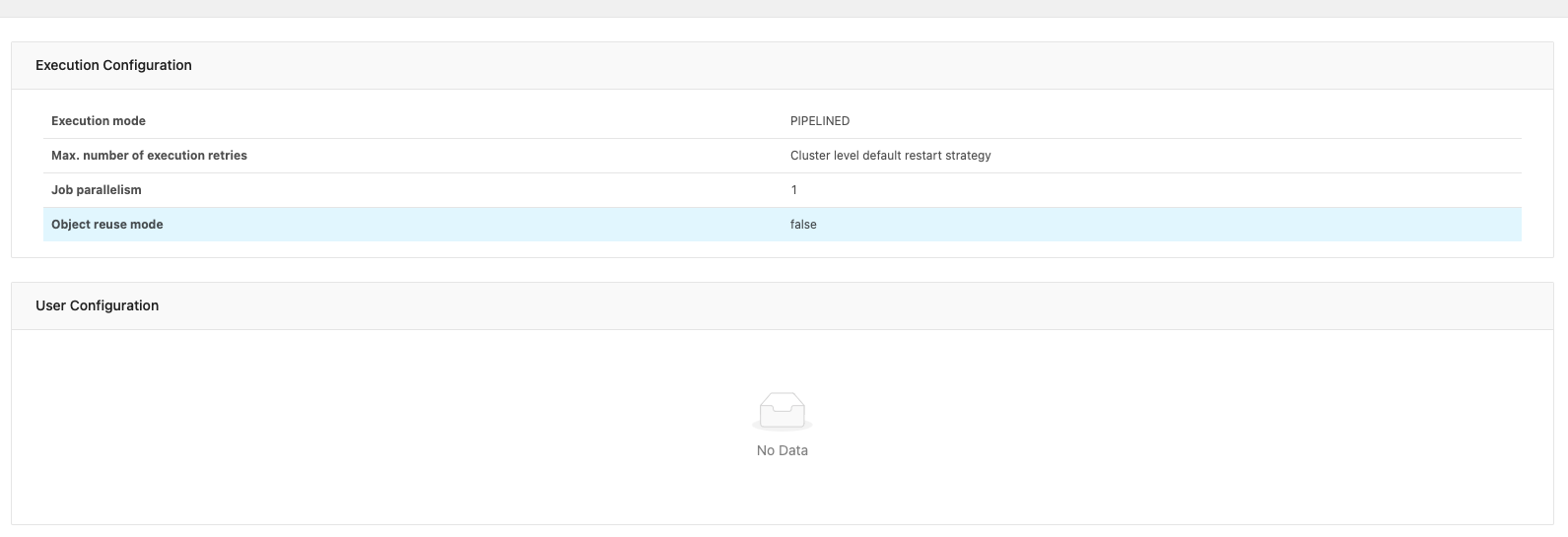Click the 'No Data' text label
Viewport: 1568px width, 537px height.
pos(782,450)
